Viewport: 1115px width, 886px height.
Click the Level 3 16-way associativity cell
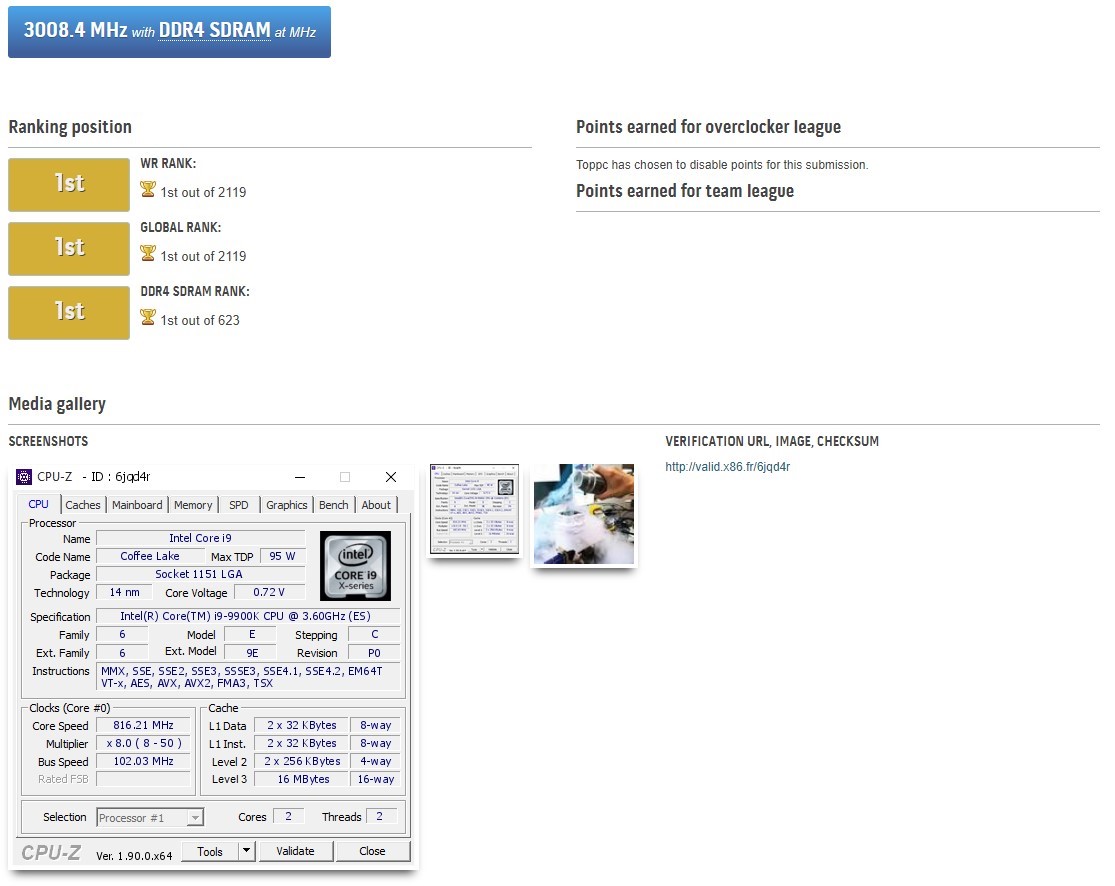click(375, 779)
